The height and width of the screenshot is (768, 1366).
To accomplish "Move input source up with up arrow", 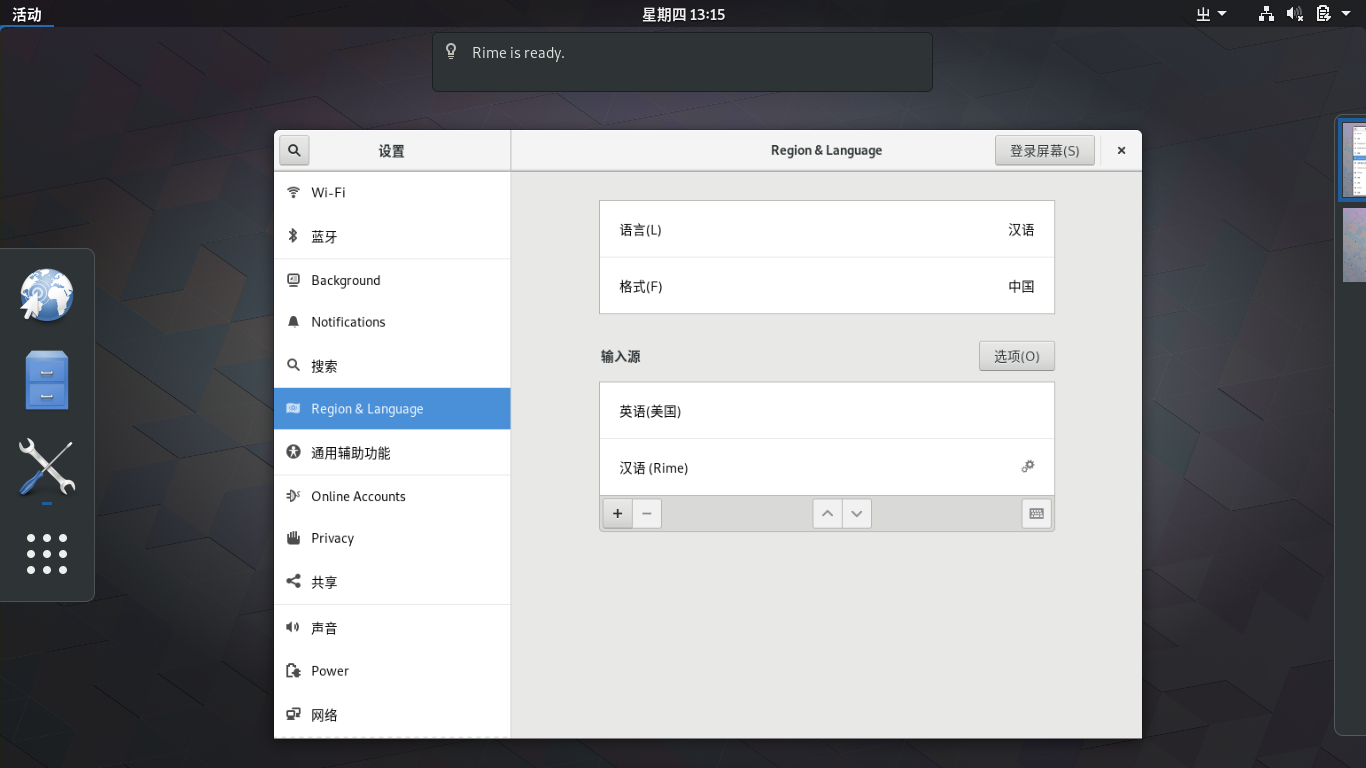I will coord(827,514).
